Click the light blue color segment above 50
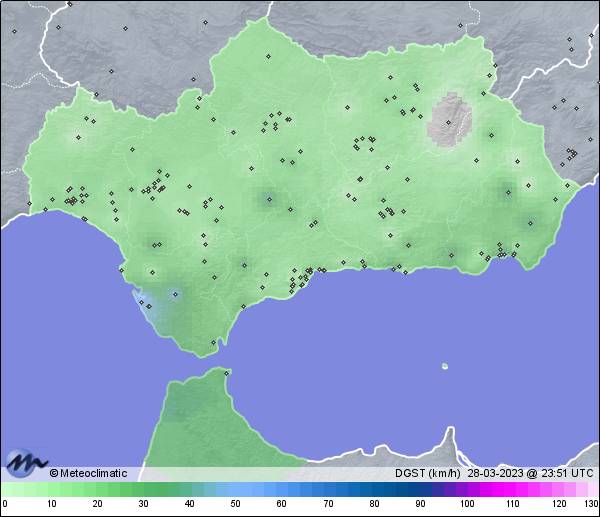Image resolution: width=600 pixels, height=517 pixels. 235,489
